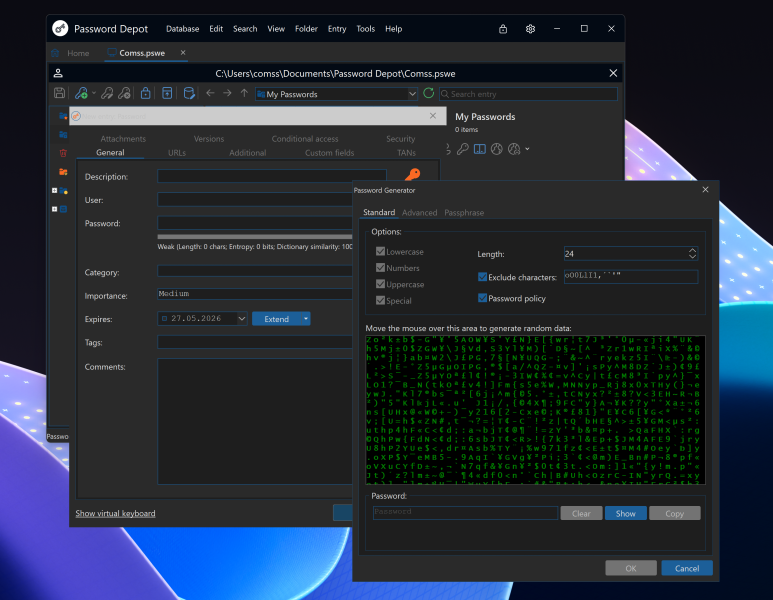Click the key icon under My Passwords
Screen dimensions: 773x600
462,149
